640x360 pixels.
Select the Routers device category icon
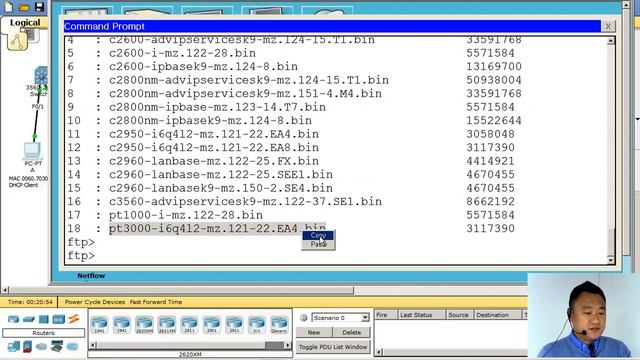point(13,319)
